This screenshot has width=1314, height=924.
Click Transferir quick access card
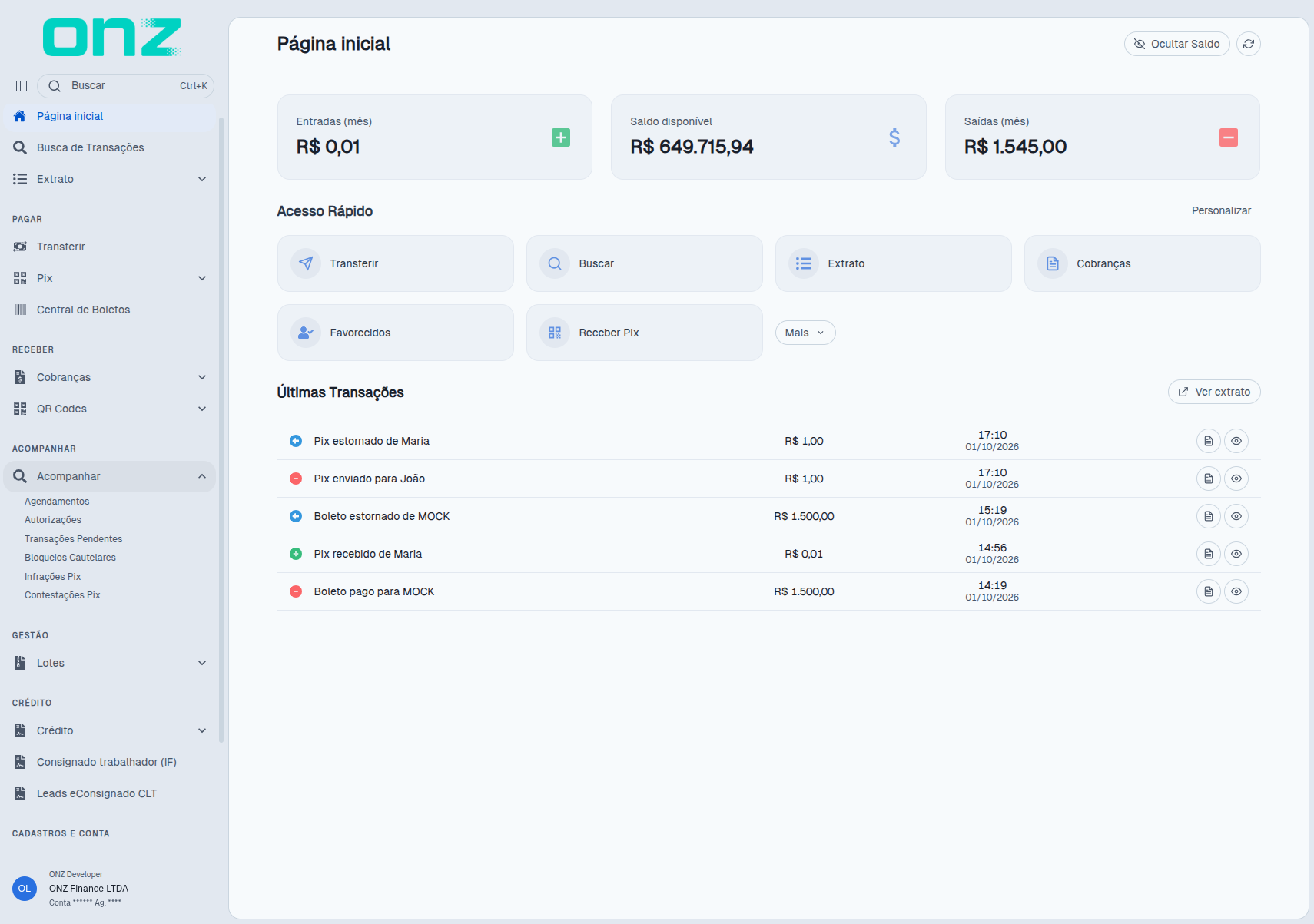pyautogui.click(x=396, y=263)
